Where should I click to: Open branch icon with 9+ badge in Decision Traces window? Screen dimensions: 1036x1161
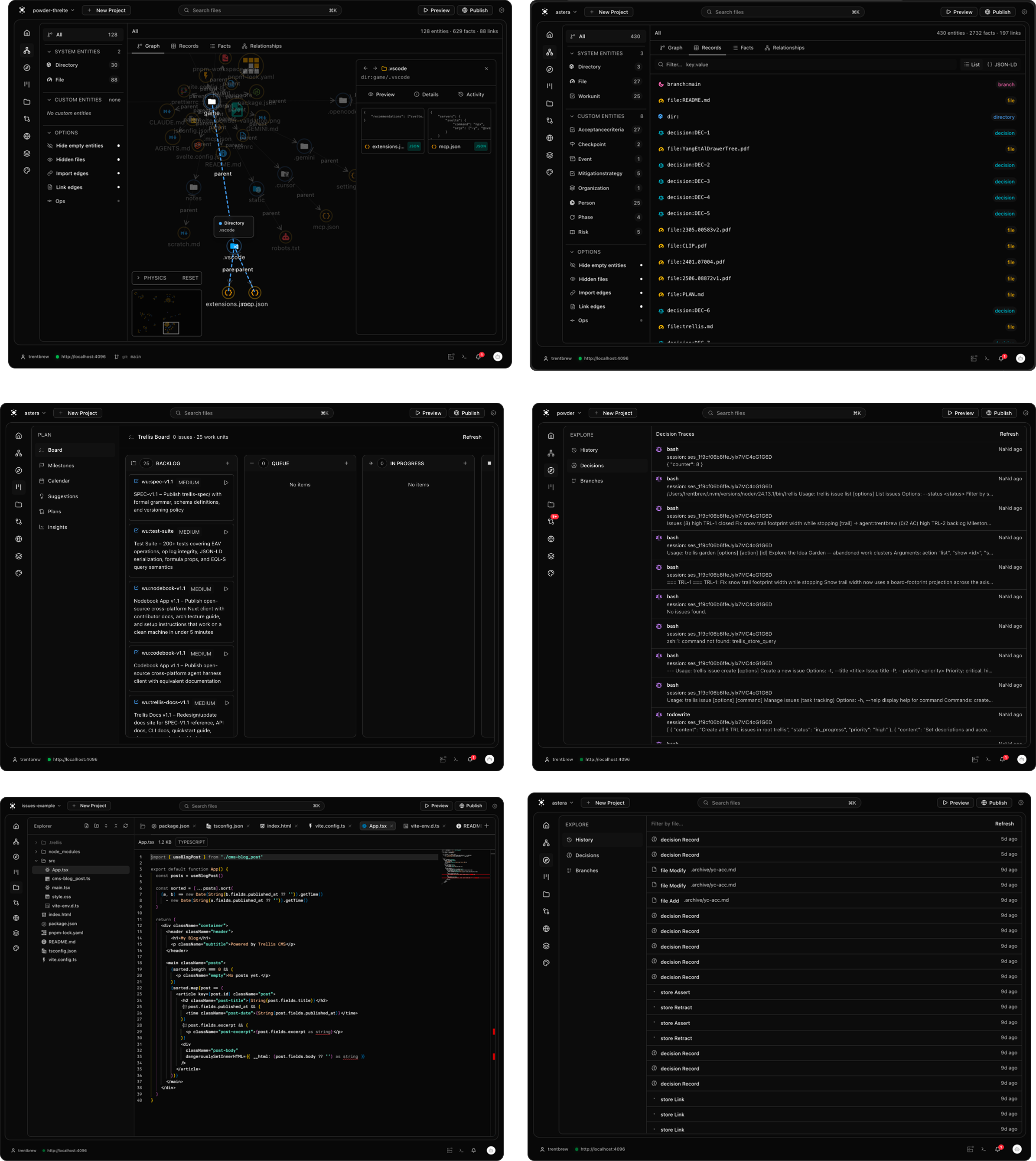pos(551,521)
